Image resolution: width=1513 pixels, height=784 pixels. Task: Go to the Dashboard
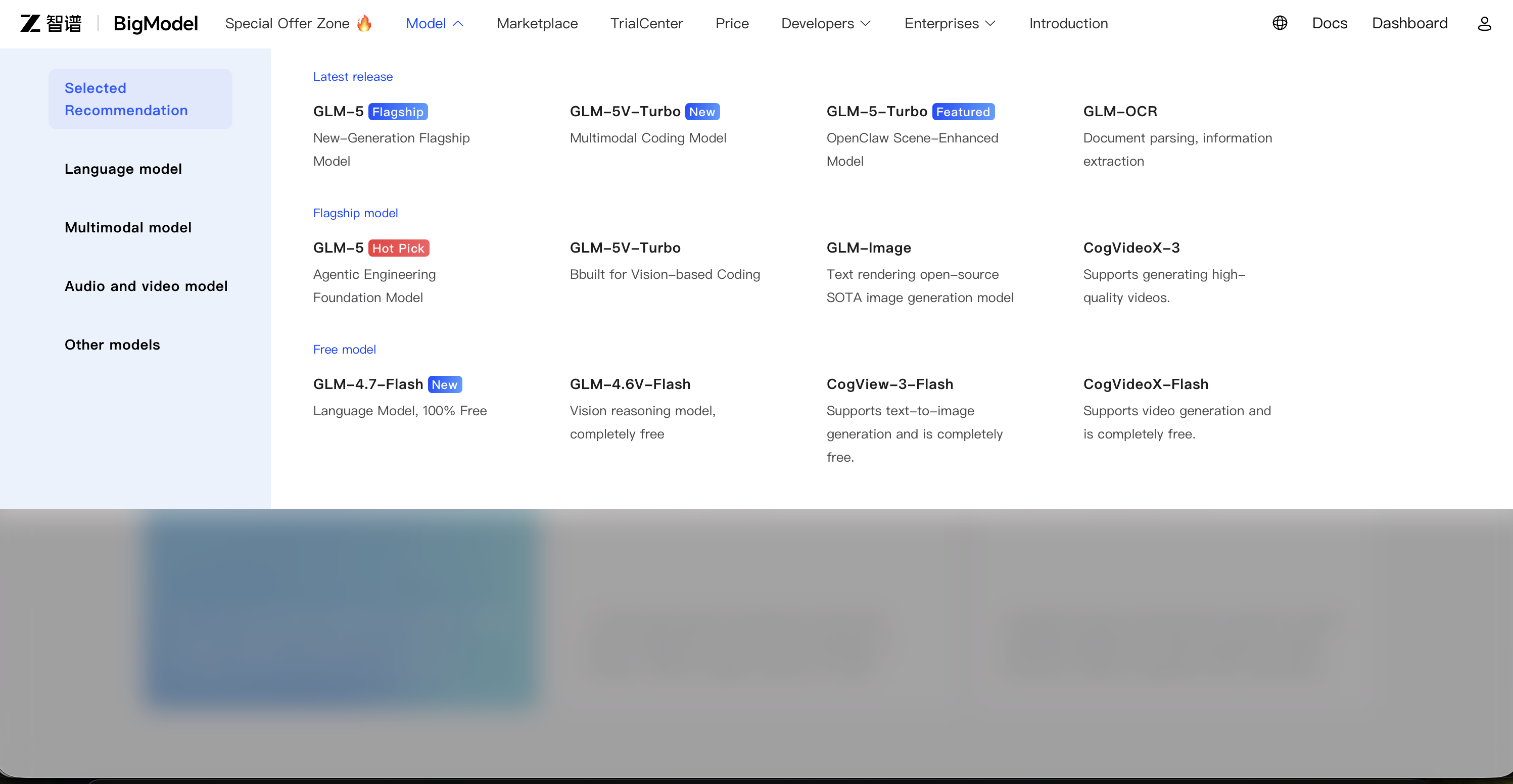pyautogui.click(x=1409, y=24)
